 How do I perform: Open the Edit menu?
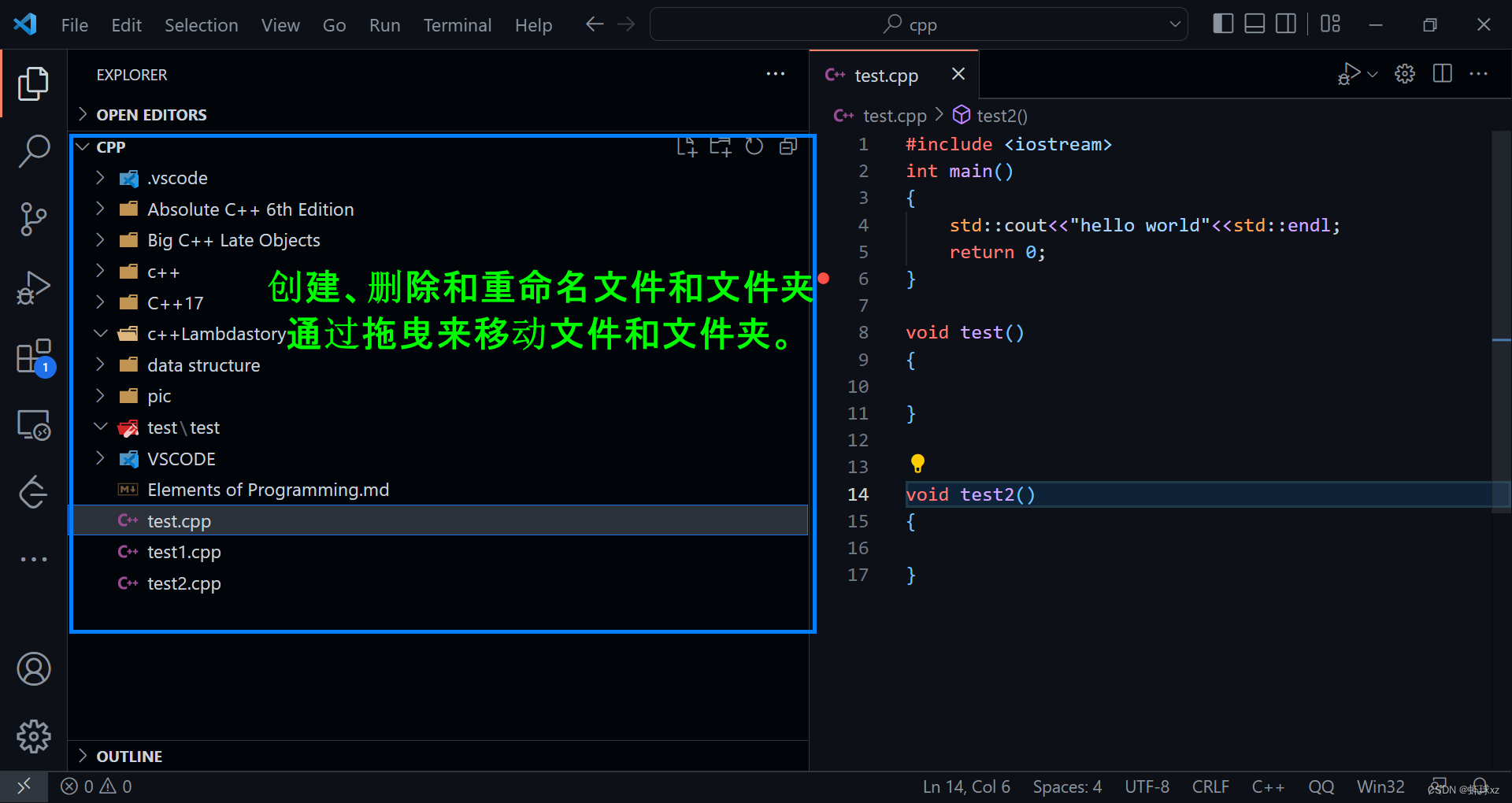(126, 25)
